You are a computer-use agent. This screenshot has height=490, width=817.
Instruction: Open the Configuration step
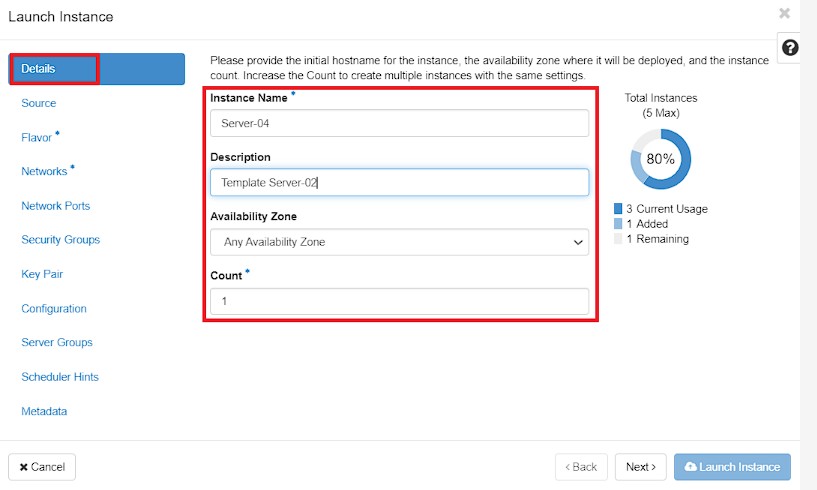click(x=54, y=309)
